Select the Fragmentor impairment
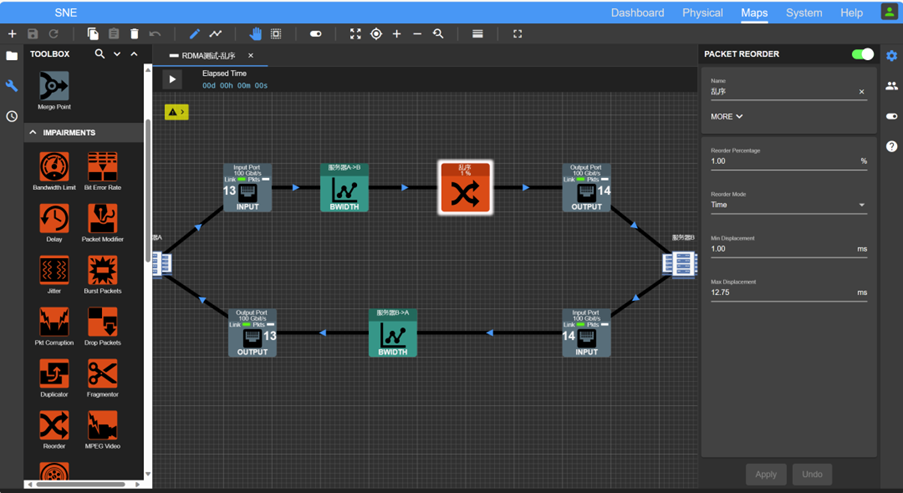Screen dimensions: 903x493 [103, 378]
